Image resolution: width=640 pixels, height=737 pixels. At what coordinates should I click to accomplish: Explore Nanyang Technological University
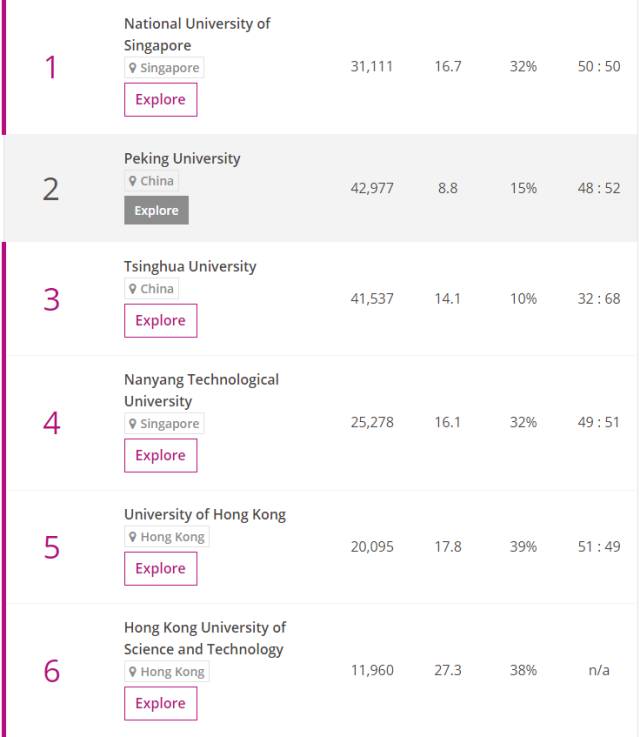160,456
